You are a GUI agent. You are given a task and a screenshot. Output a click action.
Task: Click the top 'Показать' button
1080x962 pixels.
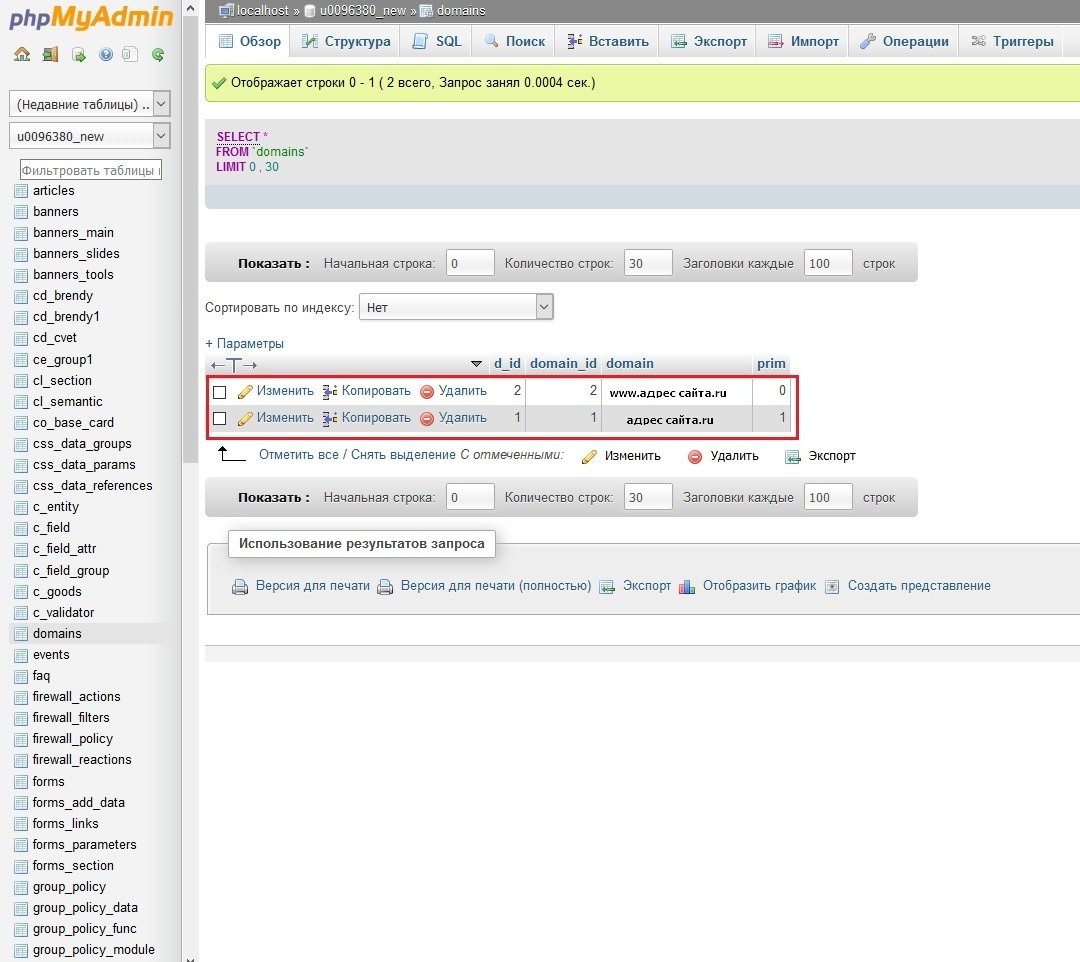click(x=273, y=264)
